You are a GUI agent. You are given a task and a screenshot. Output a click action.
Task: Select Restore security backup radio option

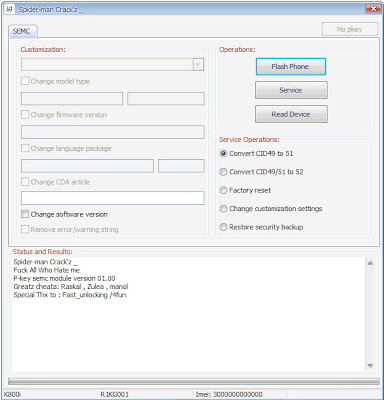223,227
